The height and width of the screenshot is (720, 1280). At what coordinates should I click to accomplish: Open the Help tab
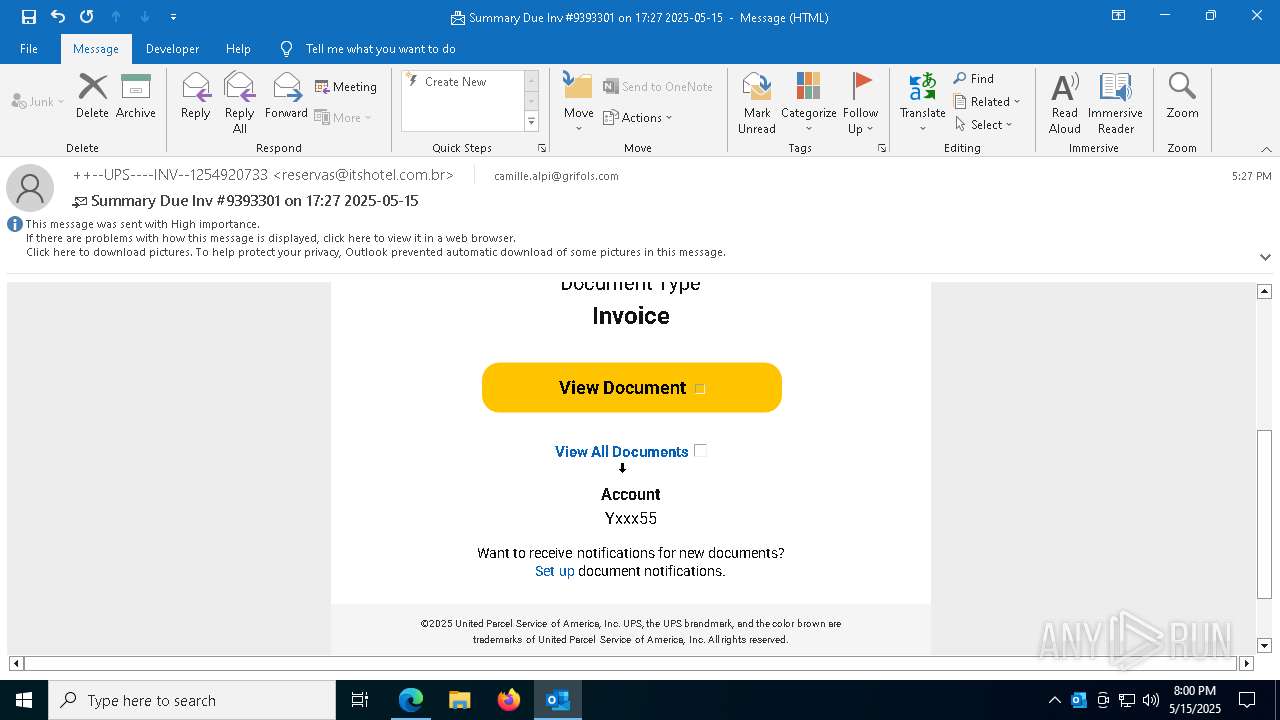[238, 49]
